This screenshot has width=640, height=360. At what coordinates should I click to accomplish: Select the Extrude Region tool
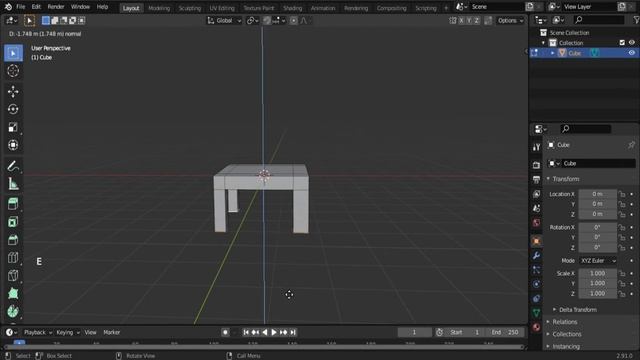tap(13, 204)
